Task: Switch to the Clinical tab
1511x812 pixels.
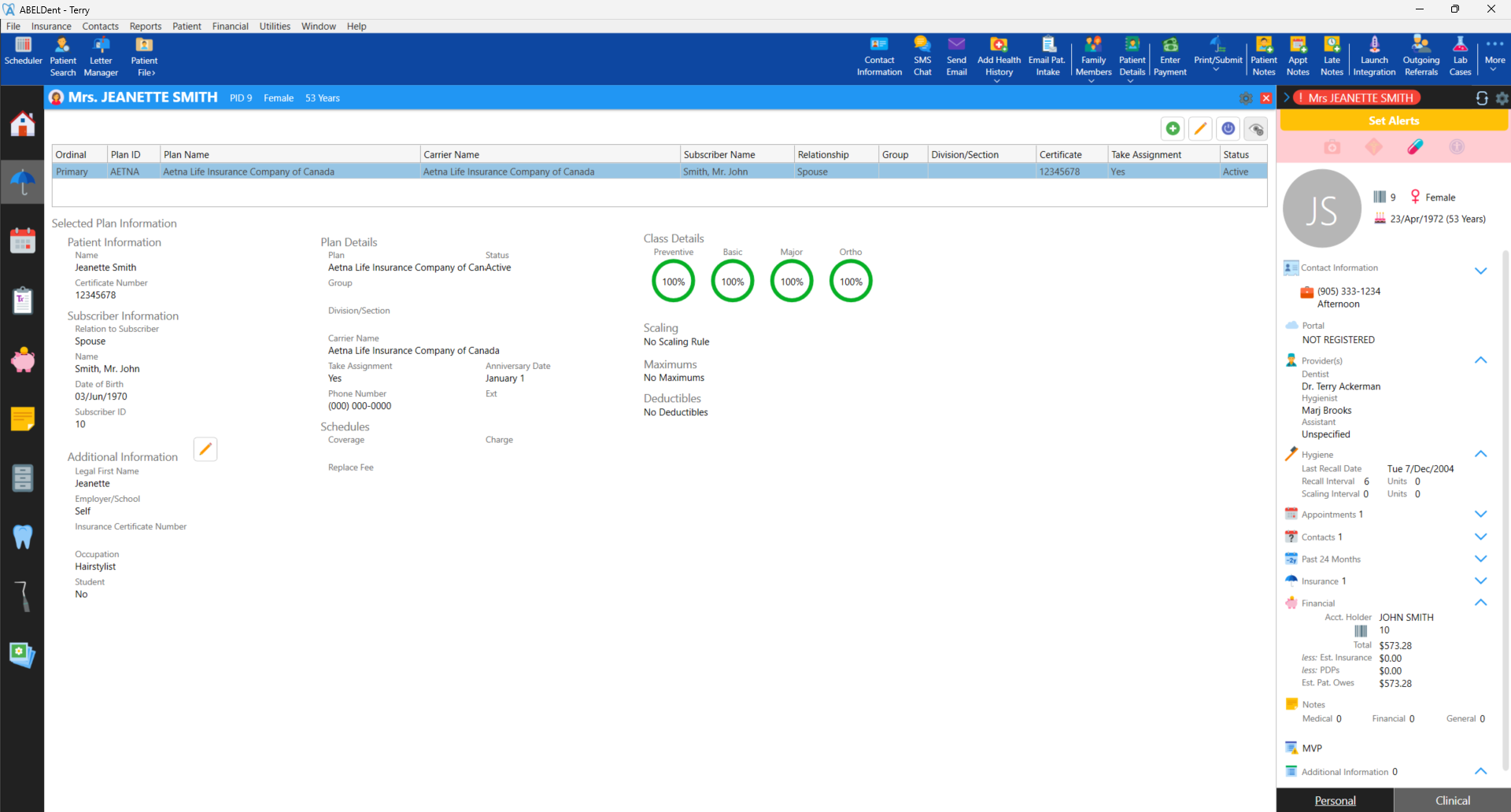Action: [x=1452, y=799]
